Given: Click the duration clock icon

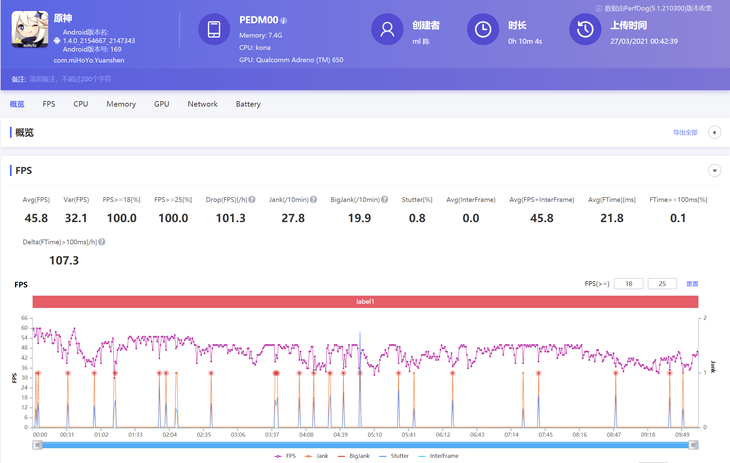Looking at the screenshot, I should (483, 30).
